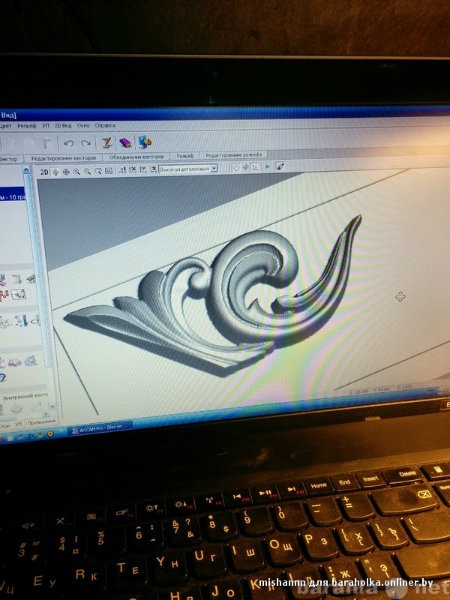The width and height of the screenshot is (450, 600).
Task: Click the pan view arrows icon
Action: click(x=66, y=172)
